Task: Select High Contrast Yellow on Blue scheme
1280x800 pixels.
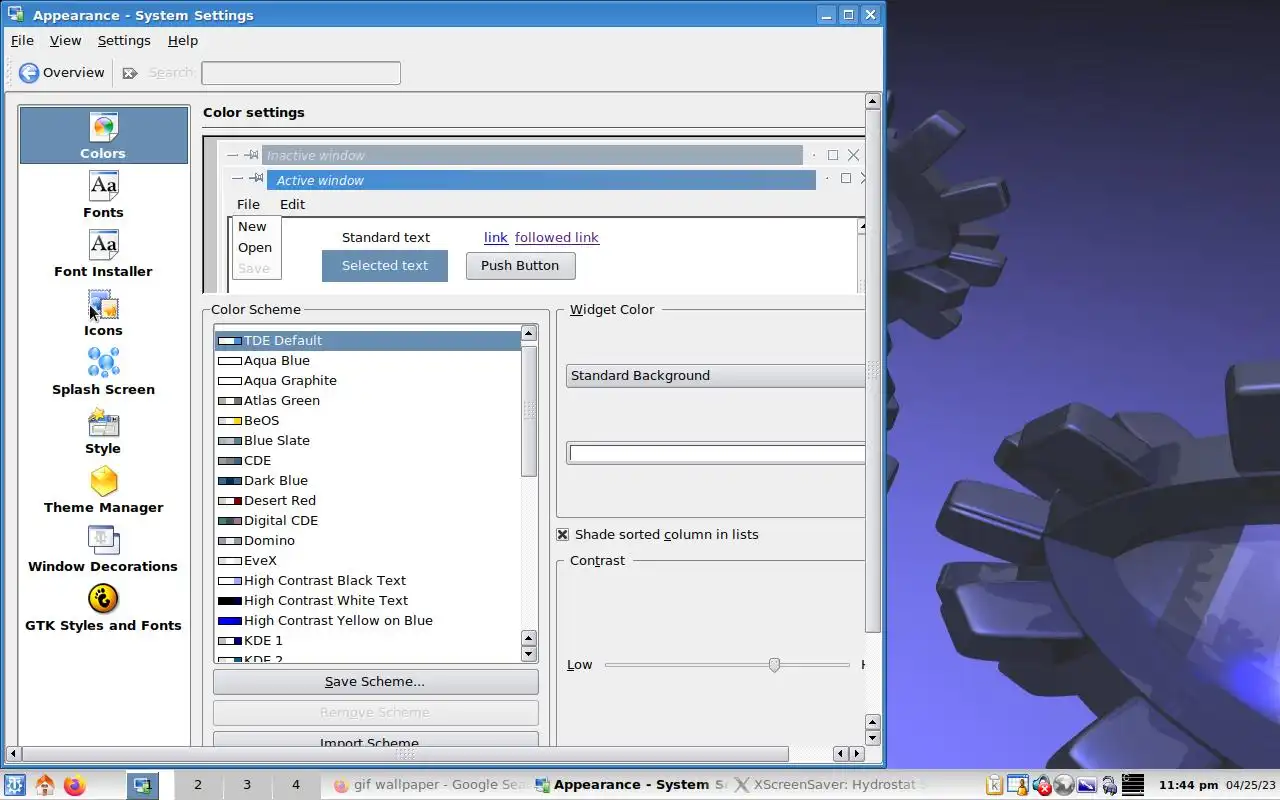Action: point(367,621)
